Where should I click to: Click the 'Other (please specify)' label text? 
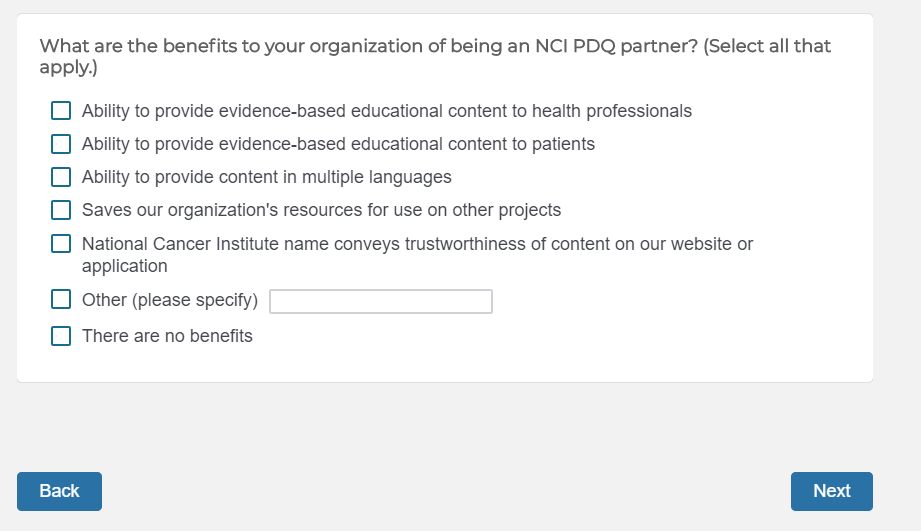(x=170, y=300)
